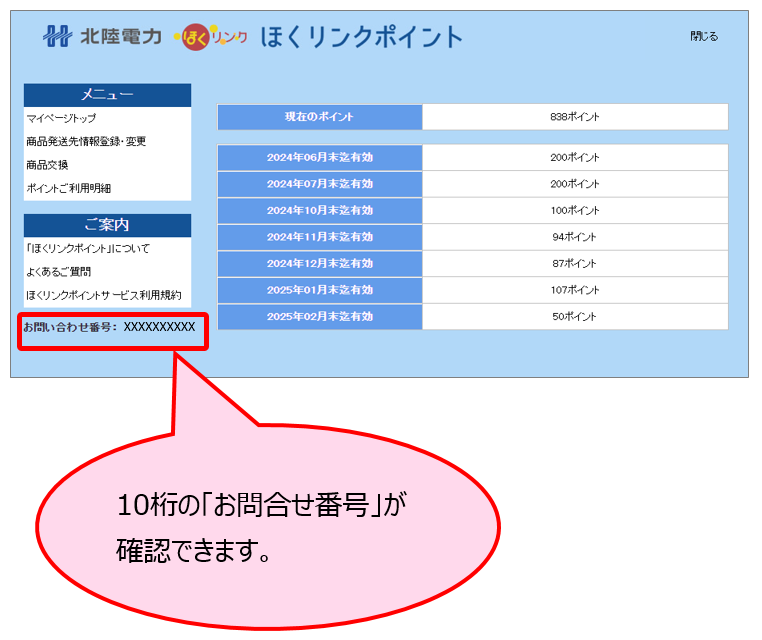Open よくあるご質問 link
The image size is (762, 640).
[x=58, y=272]
